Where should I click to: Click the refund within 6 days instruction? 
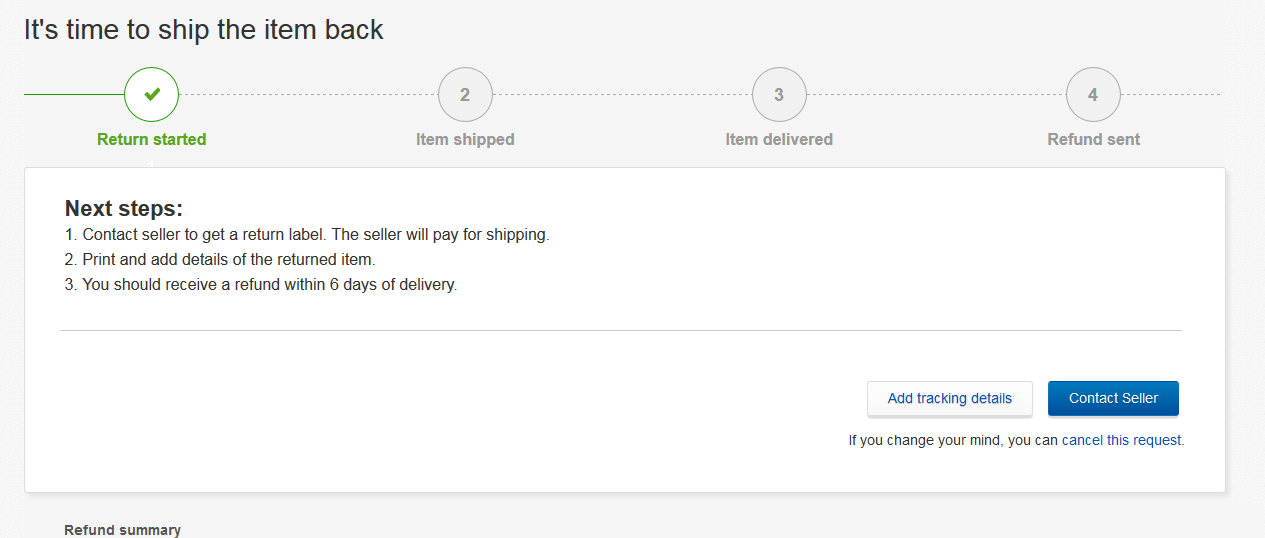click(x=260, y=284)
